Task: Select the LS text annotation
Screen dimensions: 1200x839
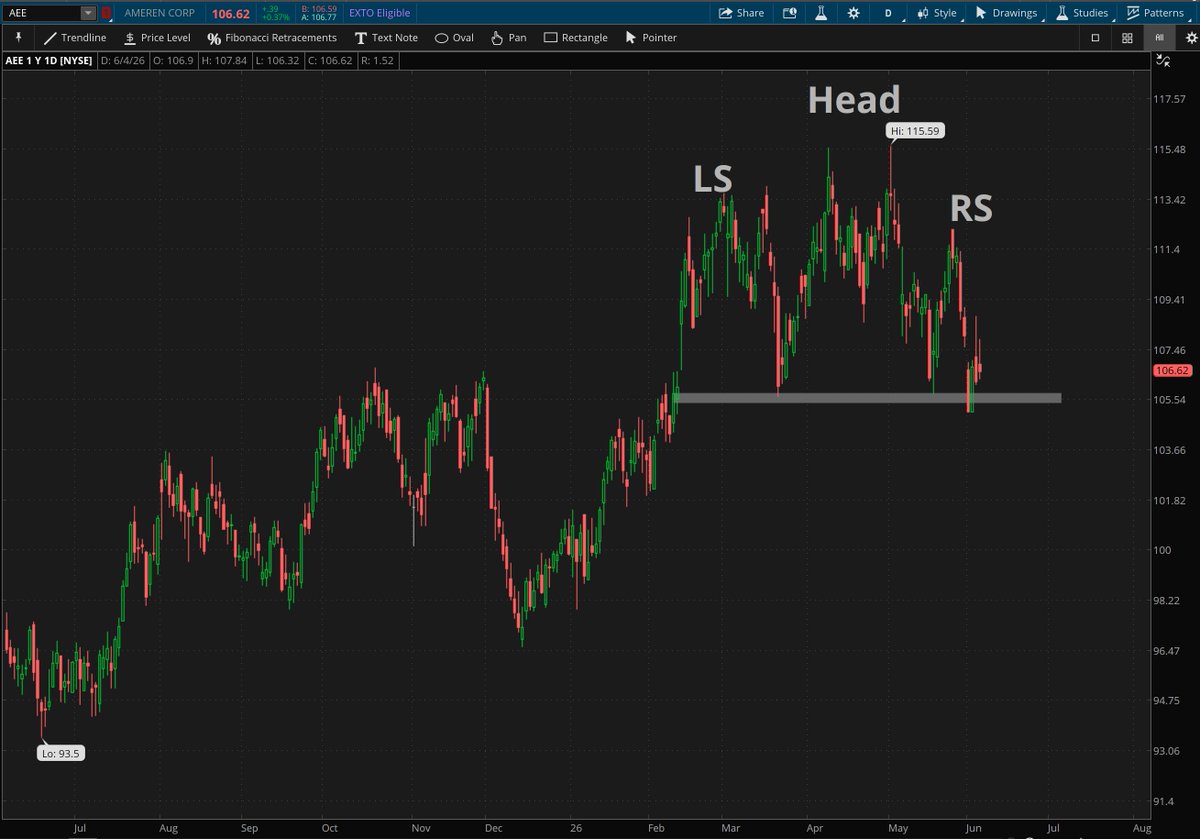Action: coord(713,179)
